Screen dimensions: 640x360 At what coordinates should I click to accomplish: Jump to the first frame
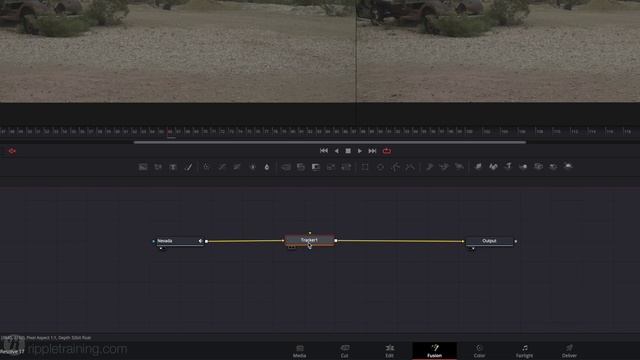click(324, 151)
